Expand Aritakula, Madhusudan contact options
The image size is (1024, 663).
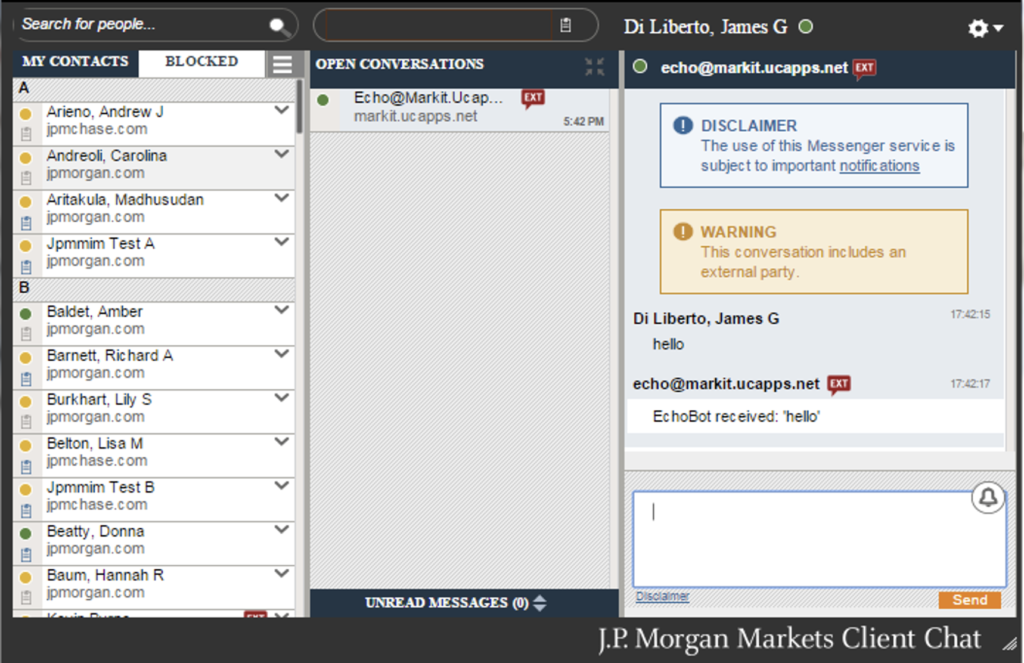281,197
